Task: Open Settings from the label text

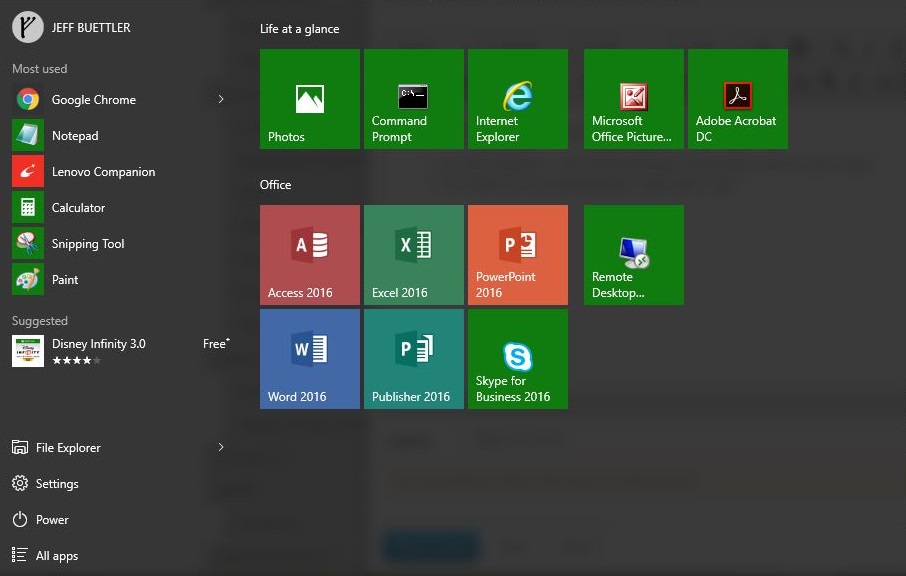Action: click(x=57, y=484)
